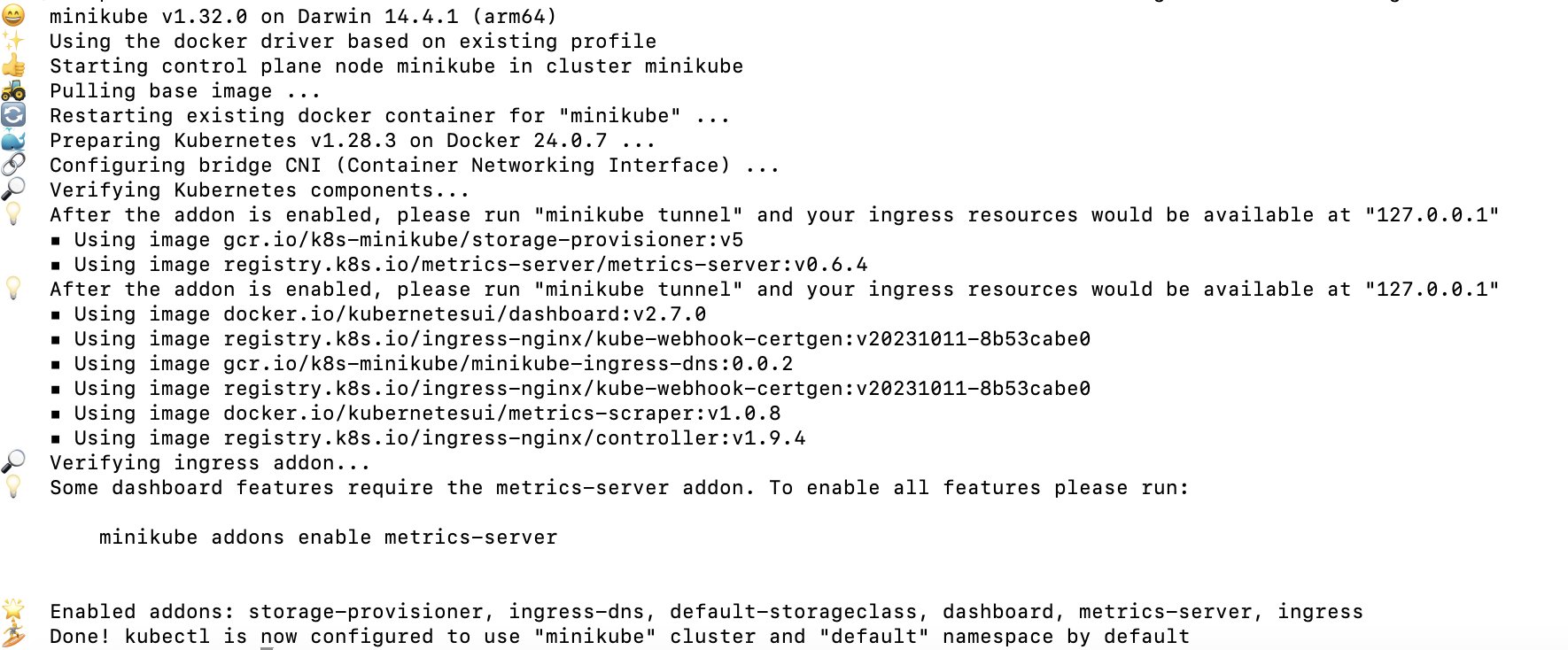Click the magnifier emoji beside Verifying Kubernetes components
The width and height of the screenshot is (1568, 650).
point(13,190)
